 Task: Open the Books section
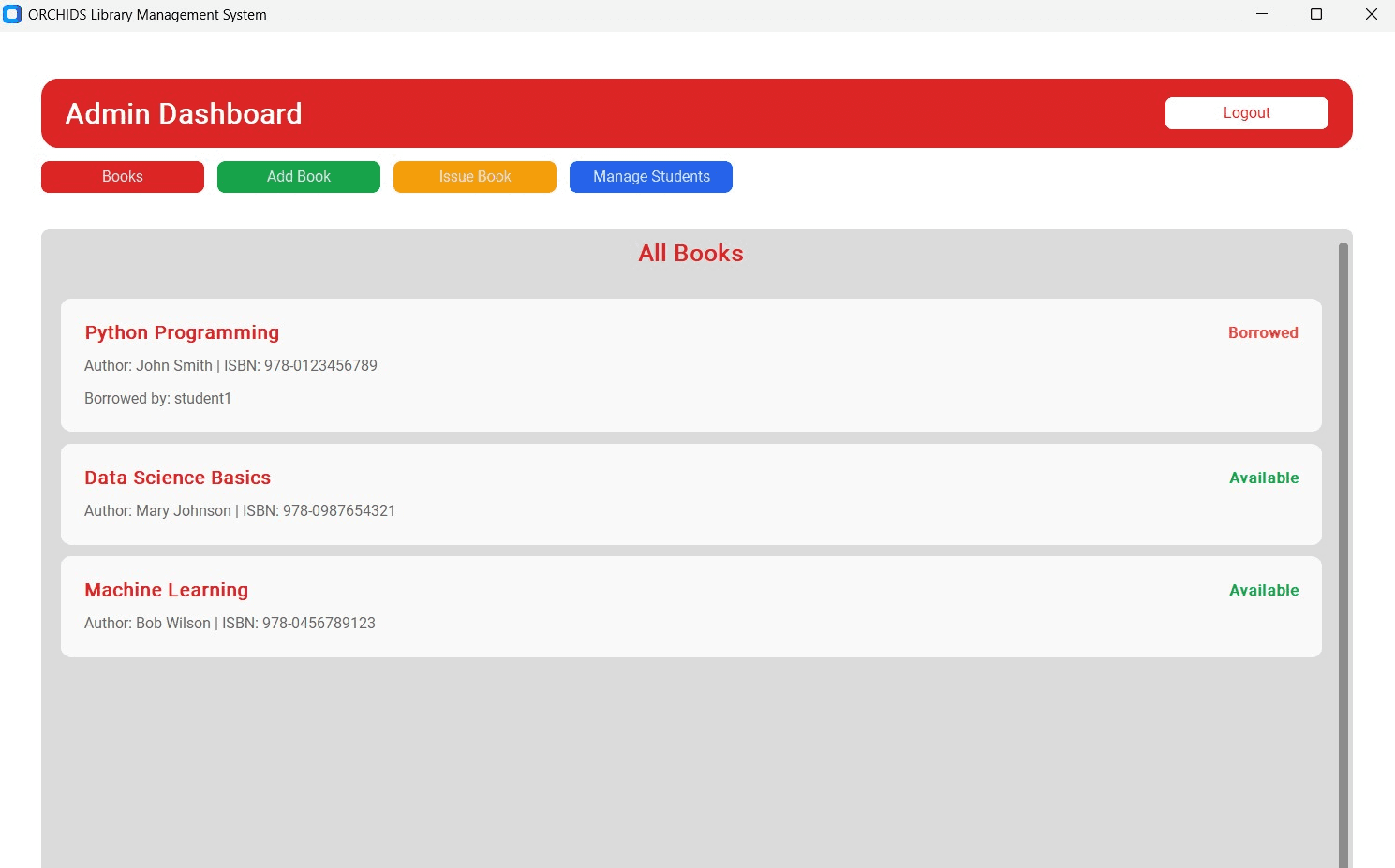coord(123,177)
